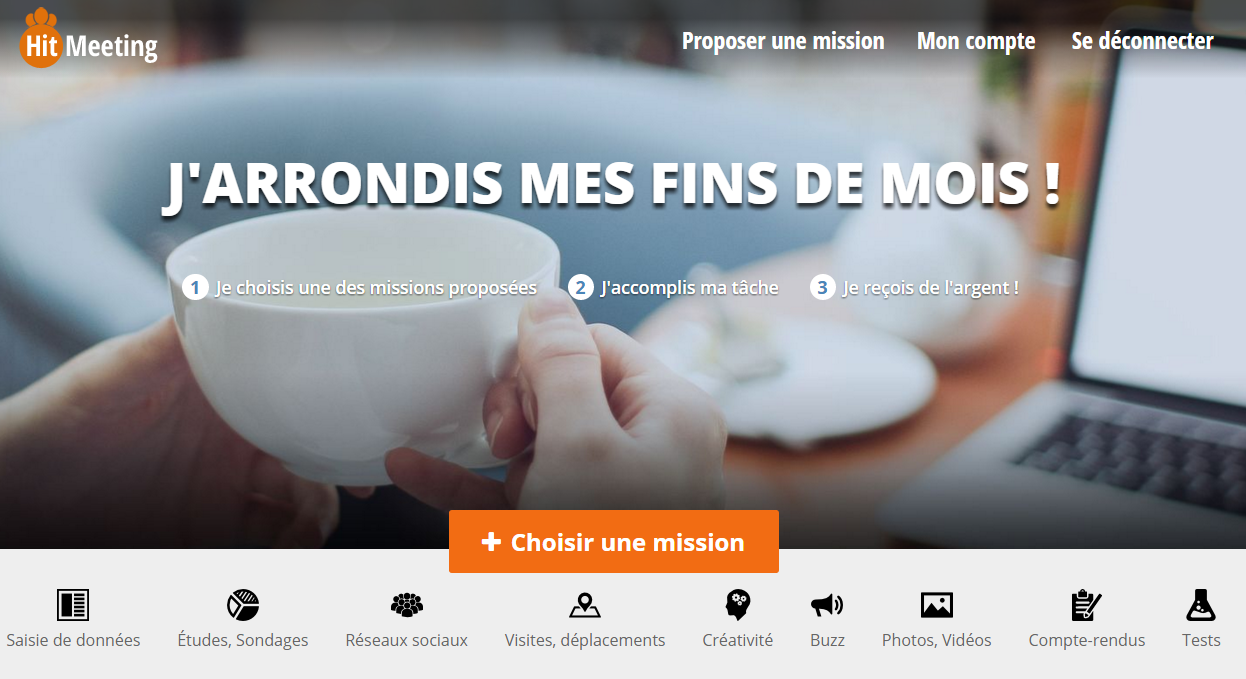Screen dimensions: 1246x679
Task: Open the Compte-rendus clipboard icon
Action: click(x=1087, y=605)
